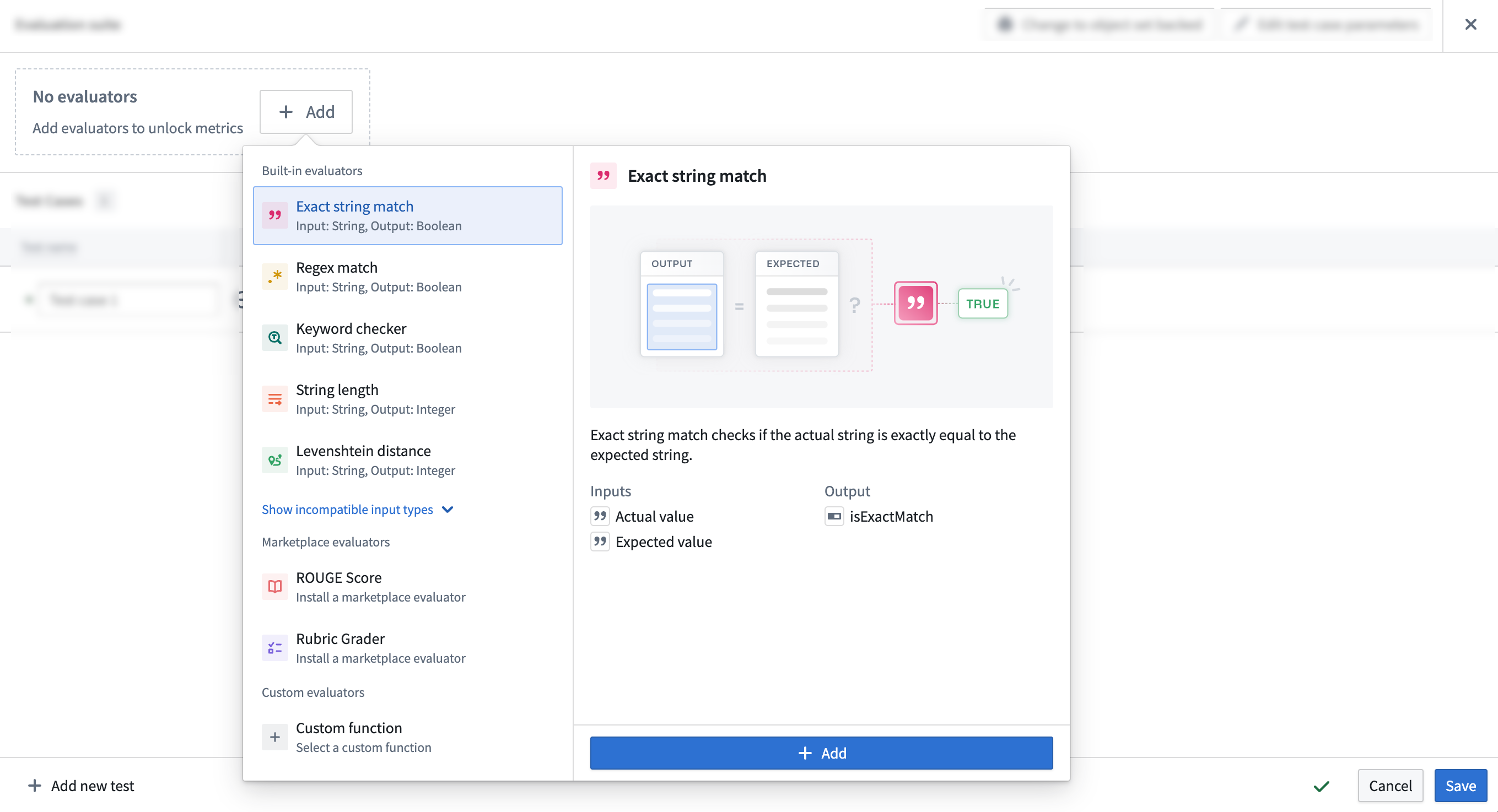1498x812 pixels.
Task: Click the Regex match asterisk icon
Action: tap(274, 277)
